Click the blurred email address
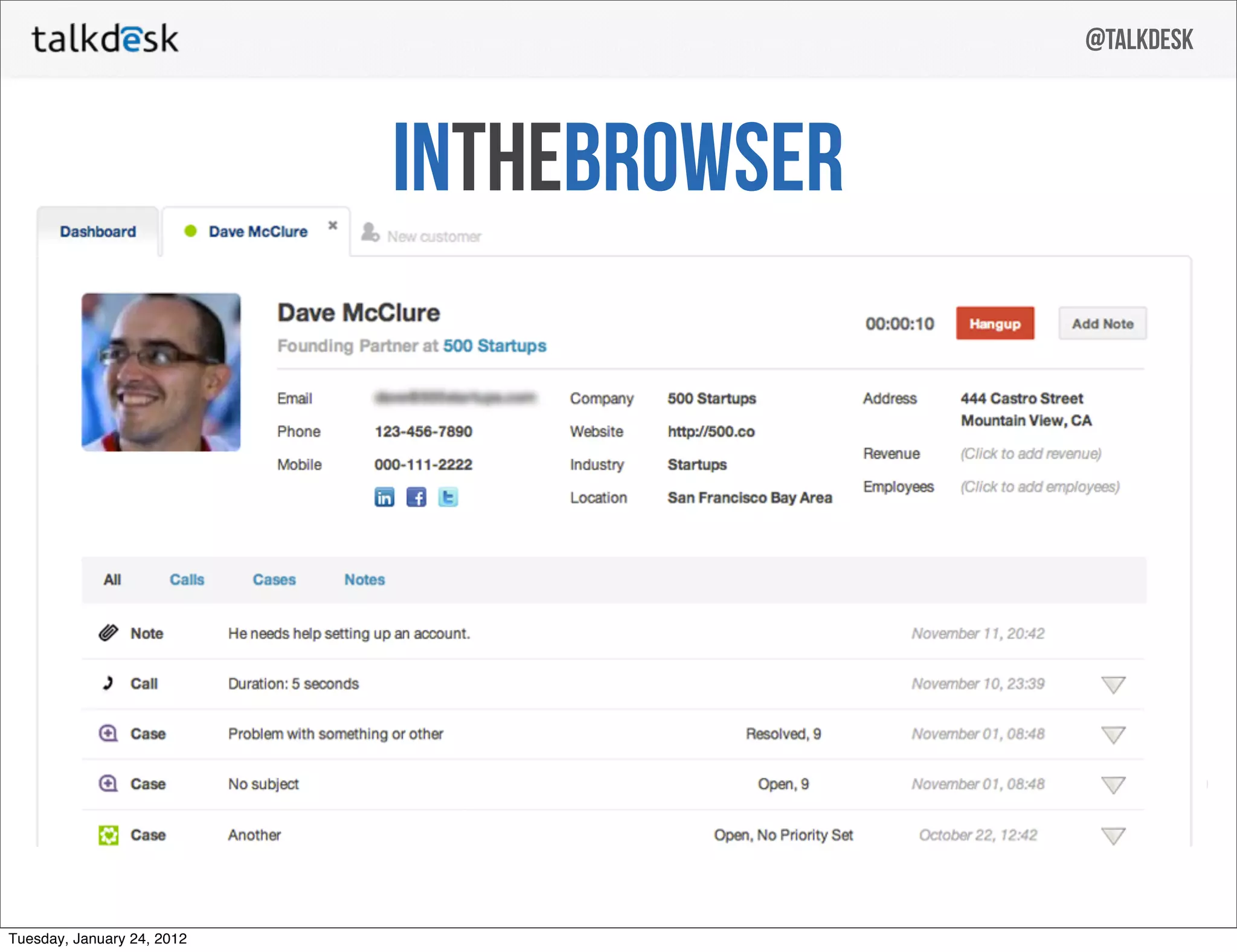This screenshot has height=952, width=1237. click(455, 397)
